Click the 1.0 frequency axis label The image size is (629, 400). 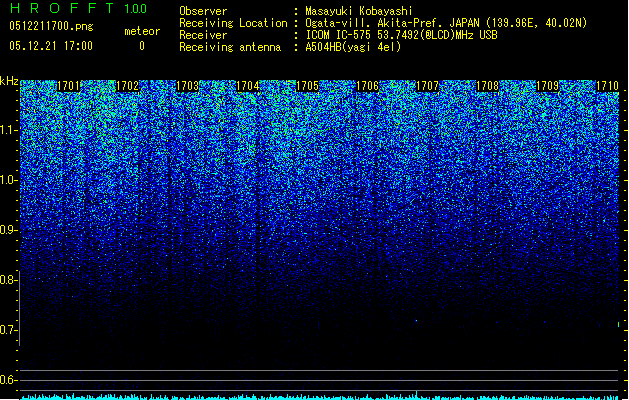click(x=8, y=180)
